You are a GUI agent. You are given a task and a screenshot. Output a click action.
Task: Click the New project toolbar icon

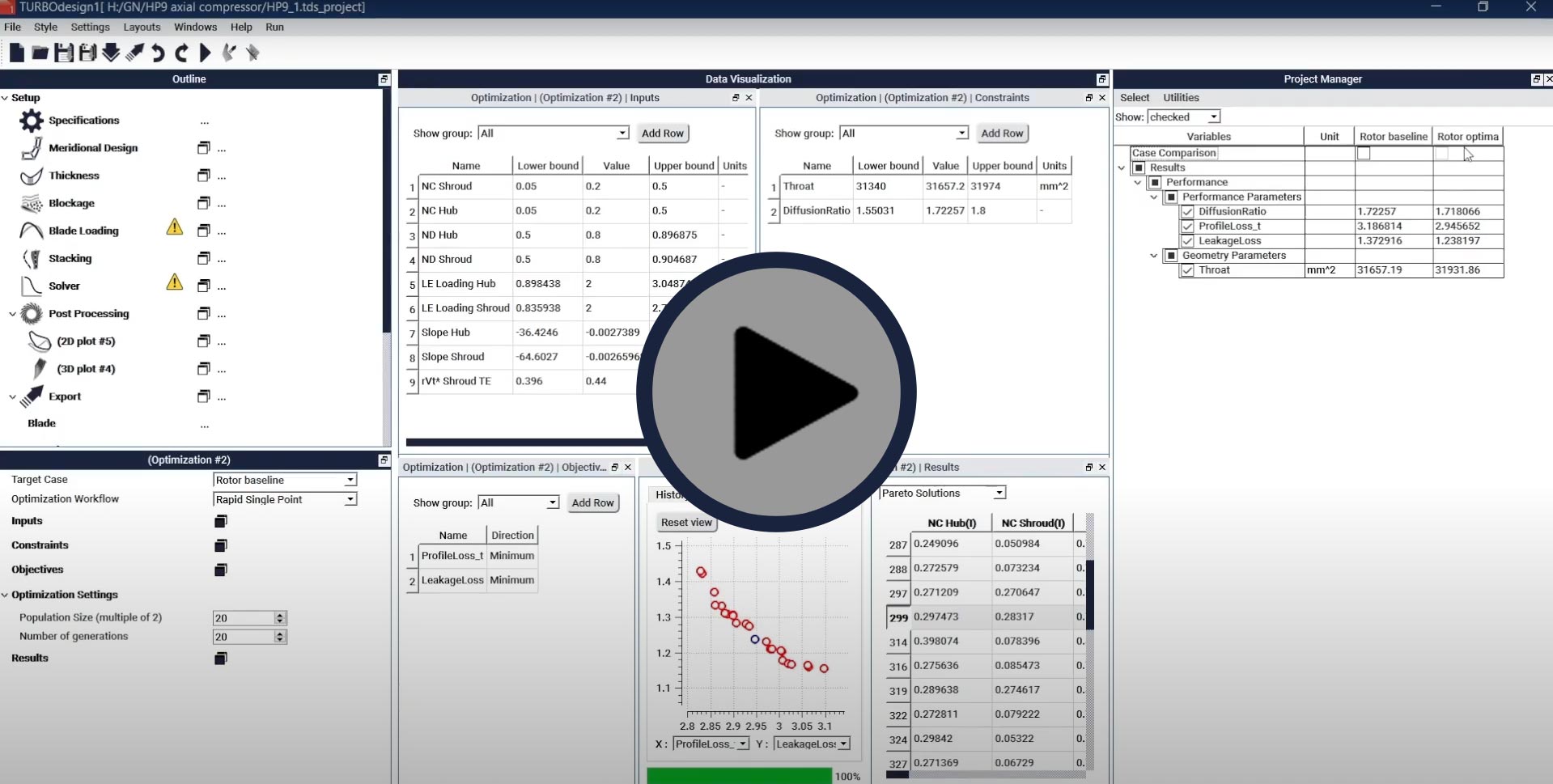coord(16,53)
